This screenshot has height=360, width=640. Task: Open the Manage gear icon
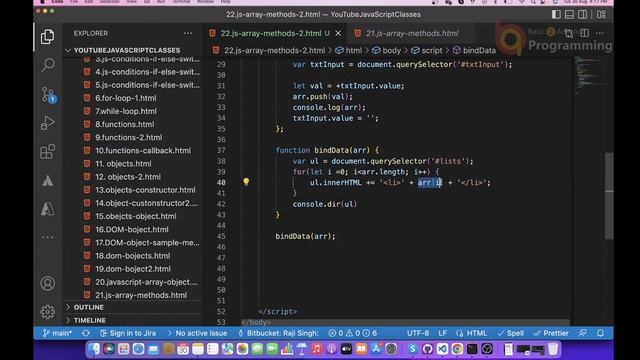click(47, 312)
